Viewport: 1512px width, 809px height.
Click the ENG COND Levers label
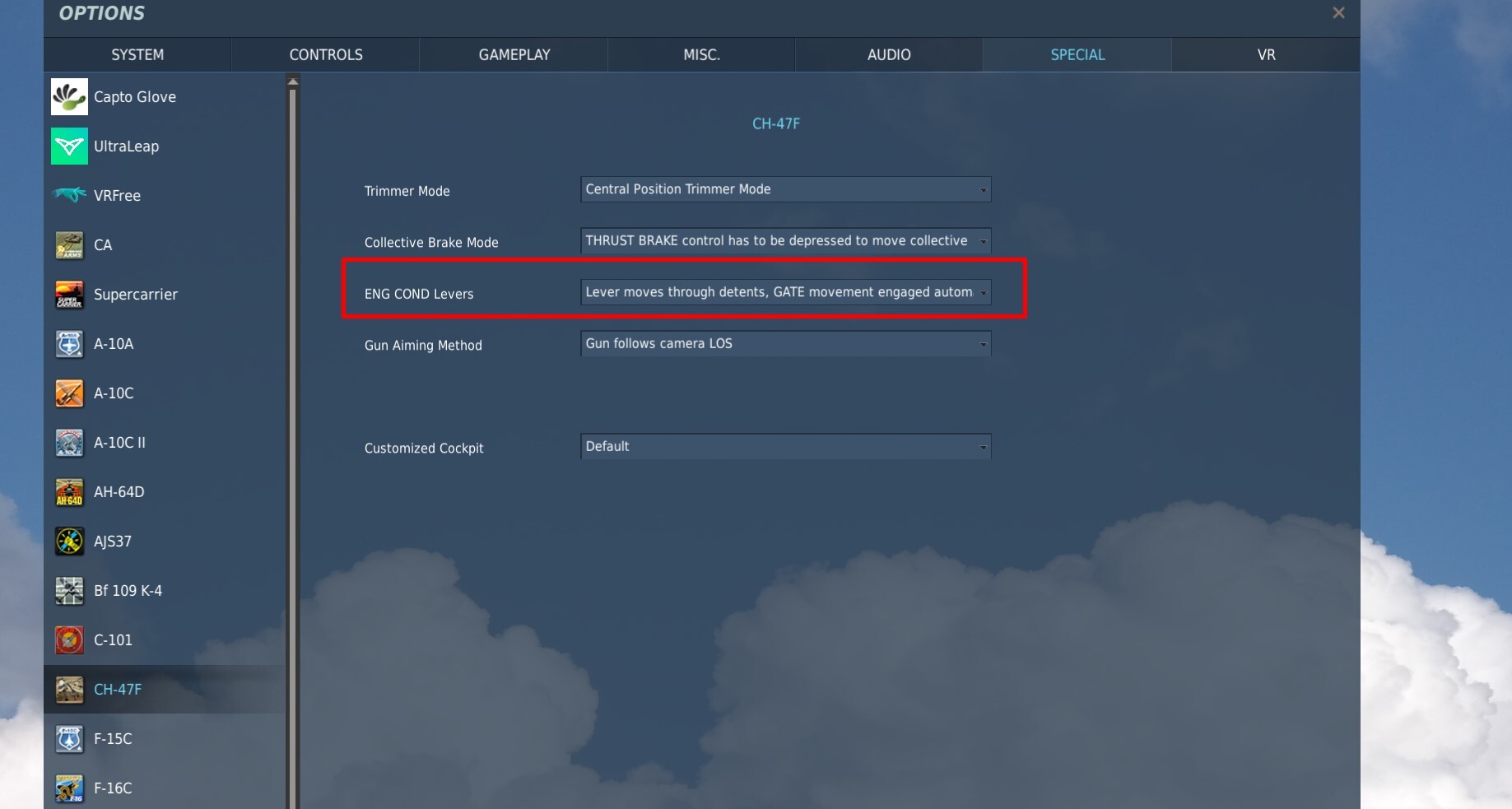(x=419, y=294)
